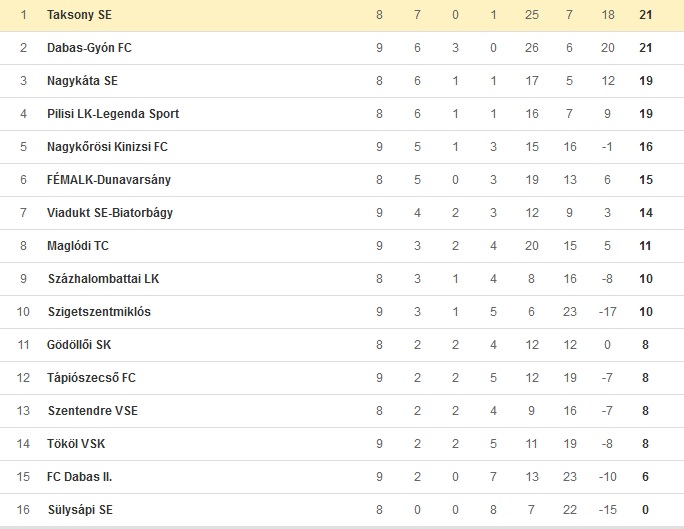684x529 pixels.
Task: Click Taksony SE points total 21
Action: 646,15
